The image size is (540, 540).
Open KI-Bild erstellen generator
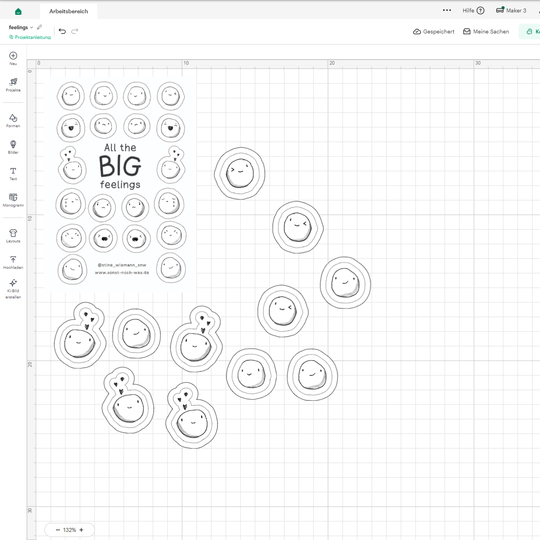coord(13,289)
